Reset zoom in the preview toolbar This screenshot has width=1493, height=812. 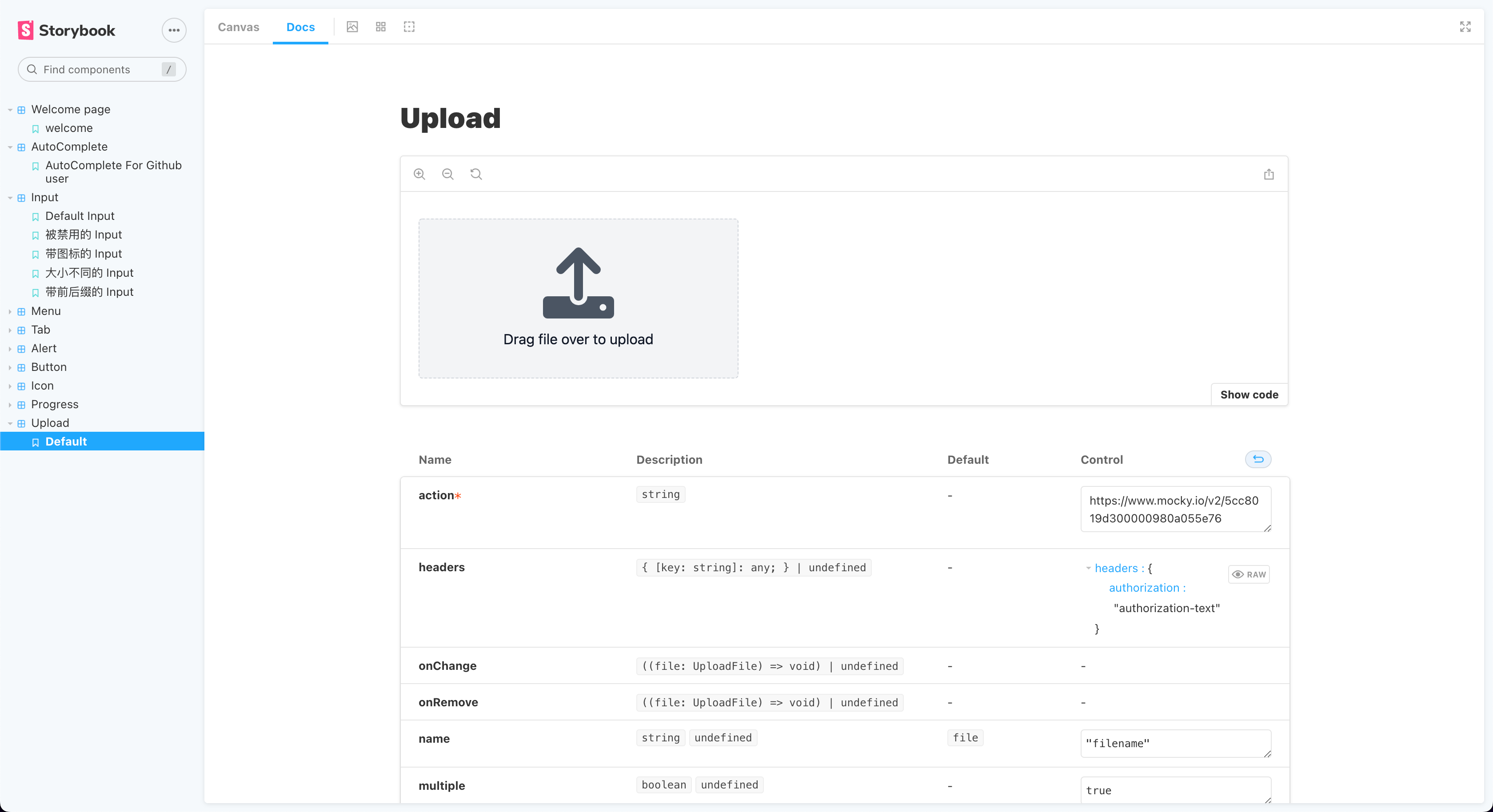pyautogui.click(x=476, y=174)
